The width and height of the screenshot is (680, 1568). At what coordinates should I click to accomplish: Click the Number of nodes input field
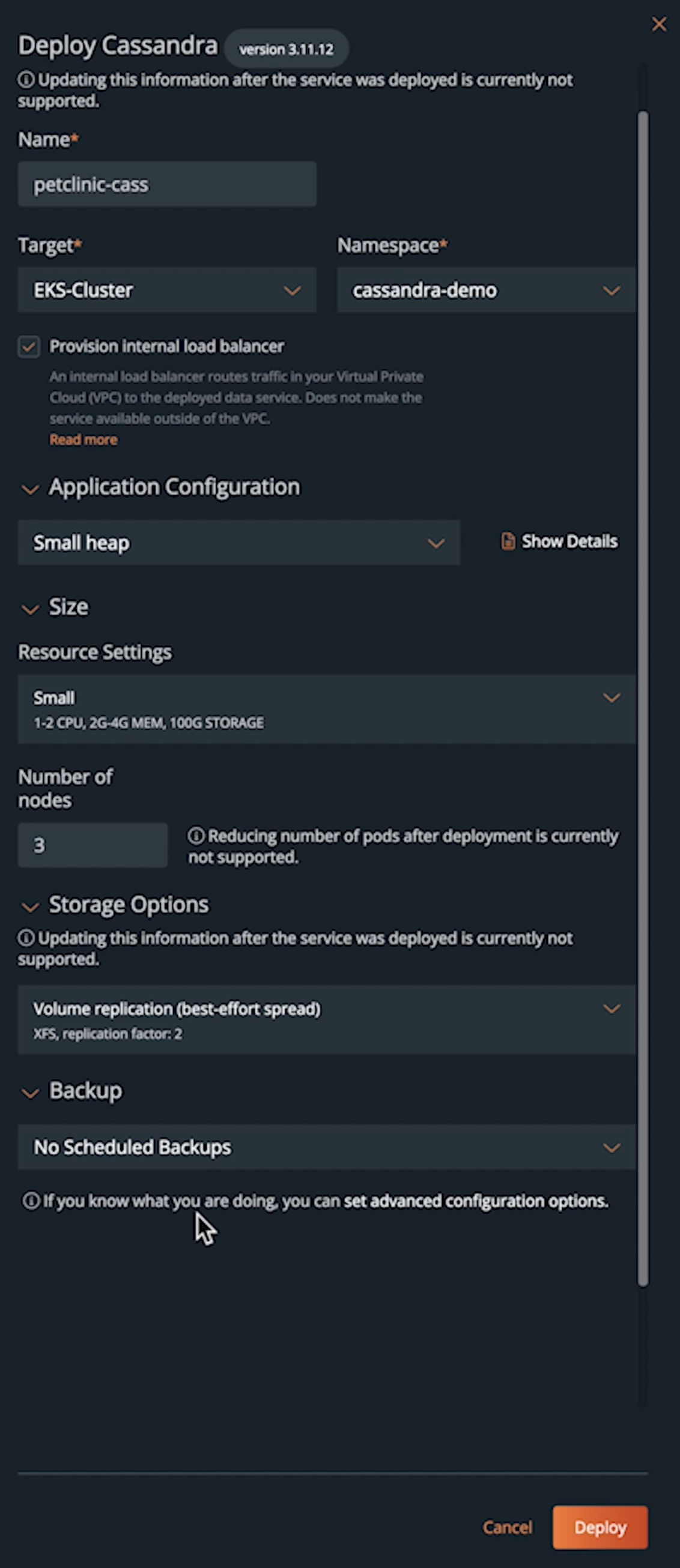(x=93, y=845)
